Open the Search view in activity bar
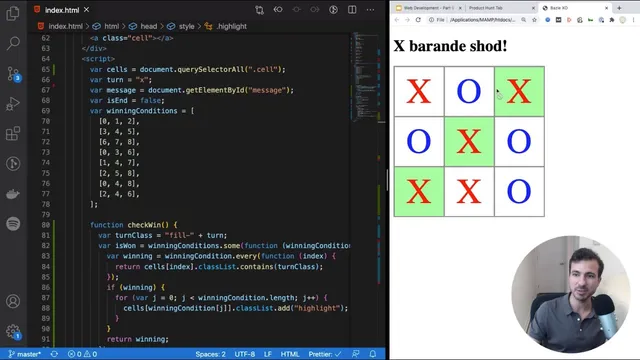Screen dimensions: 640x360 (x=13, y=43)
